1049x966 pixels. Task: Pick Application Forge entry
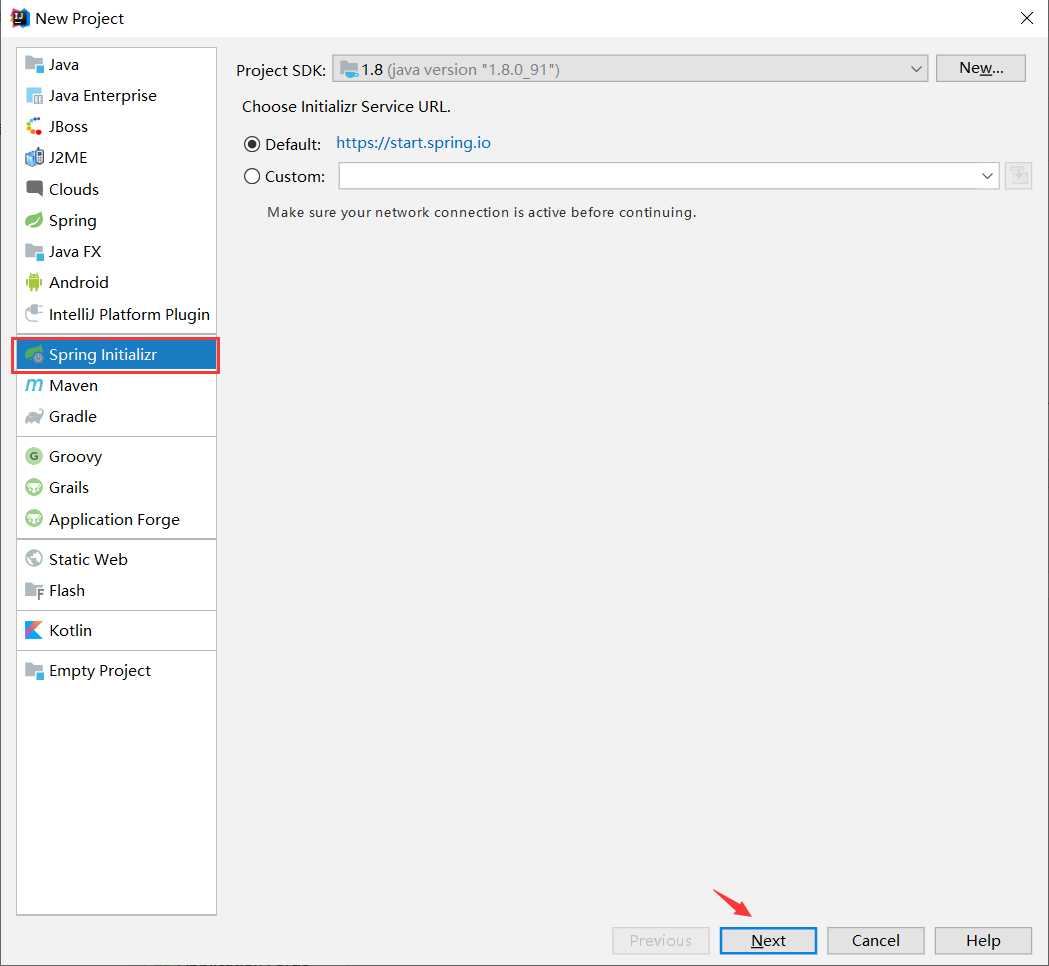pyautogui.click(x=116, y=518)
